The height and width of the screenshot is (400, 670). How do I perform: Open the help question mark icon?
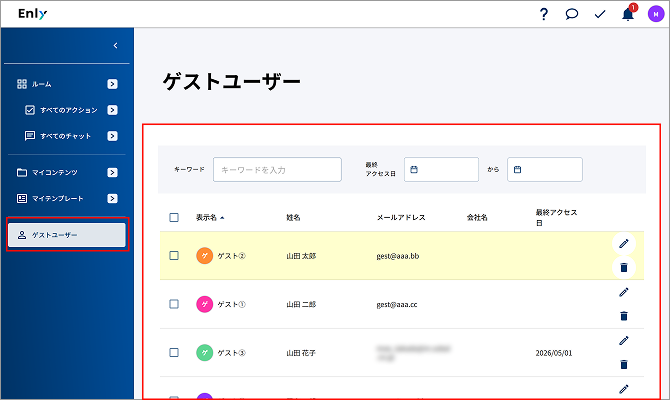tap(544, 14)
